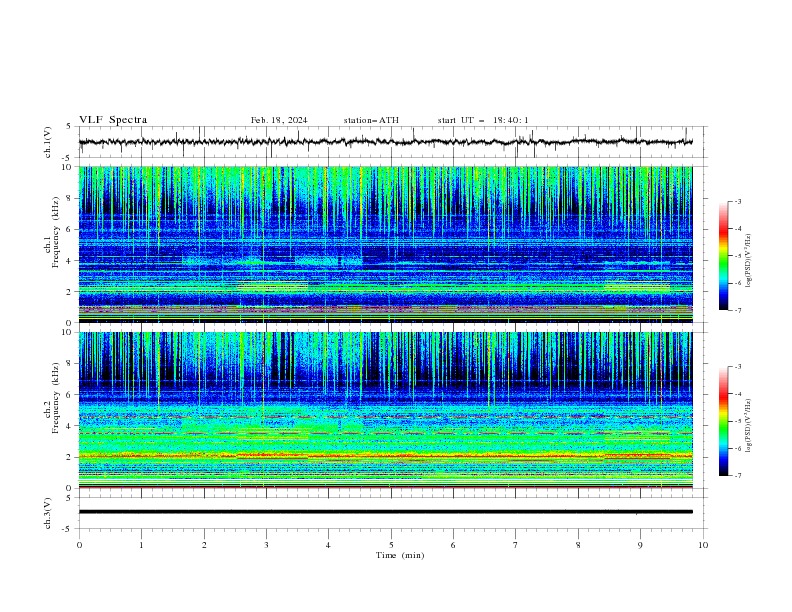
Task: Click the "4" tick on the Time axis
Action: pyautogui.click(x=328, y=545)
